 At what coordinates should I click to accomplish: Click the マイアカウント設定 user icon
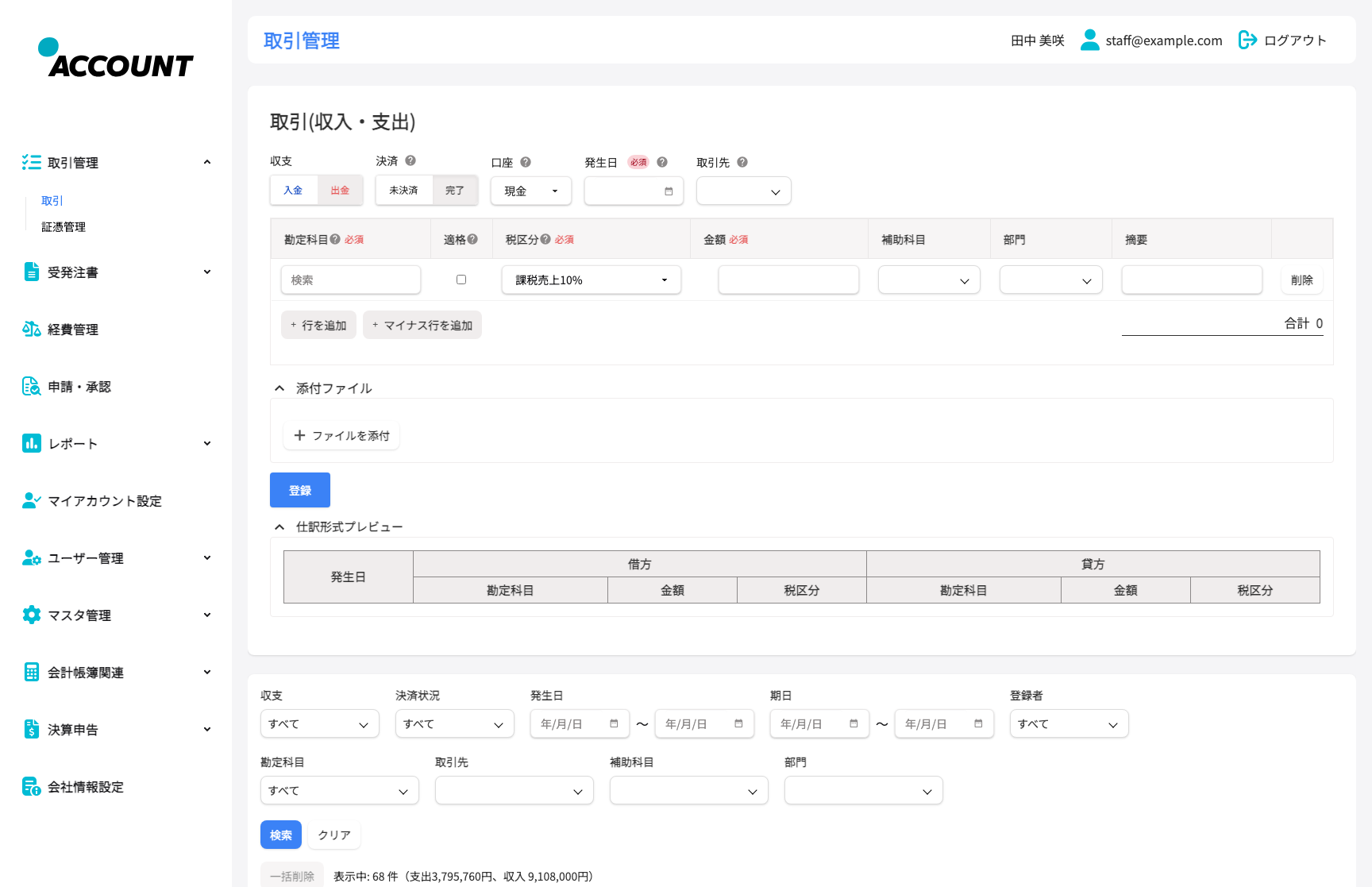tap(32, 500)
